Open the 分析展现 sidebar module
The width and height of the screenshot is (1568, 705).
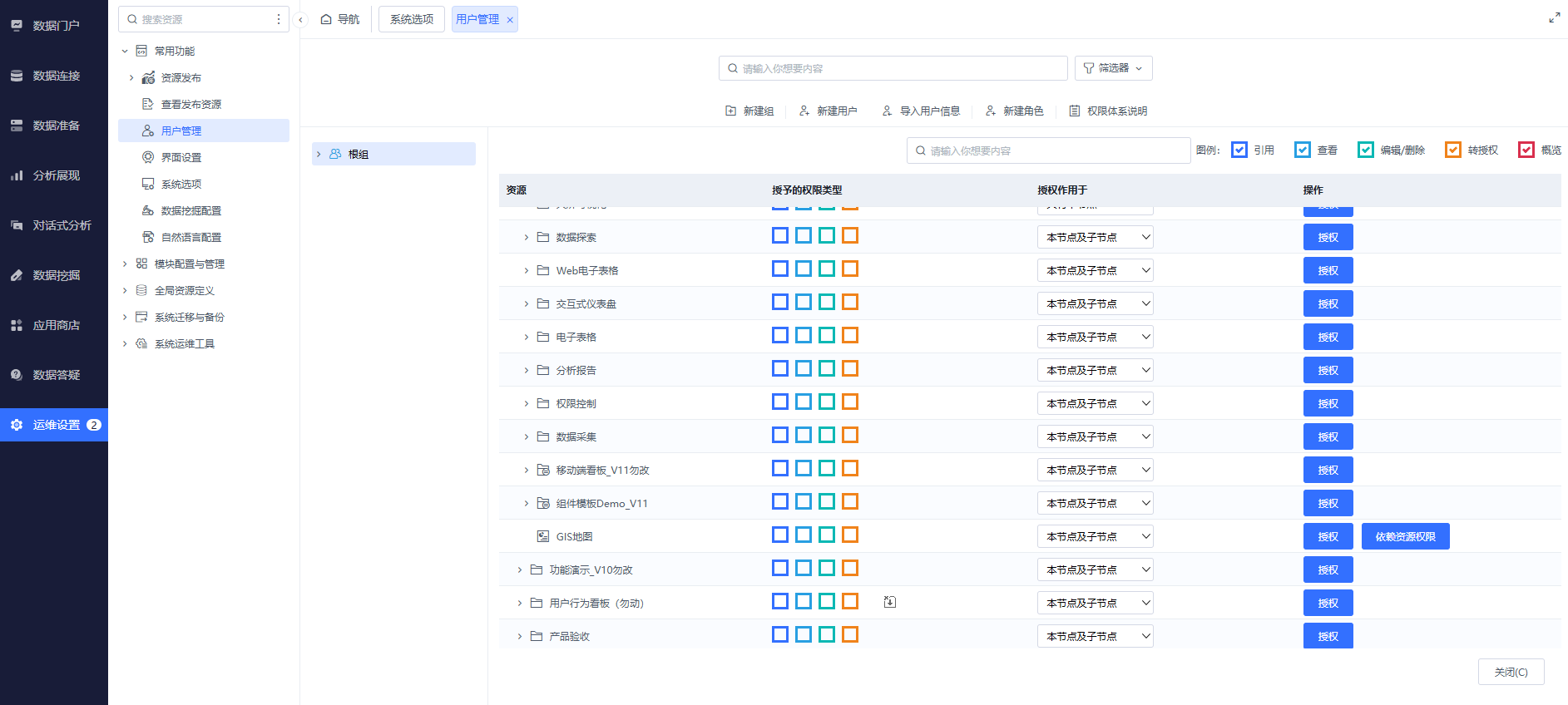54,175
